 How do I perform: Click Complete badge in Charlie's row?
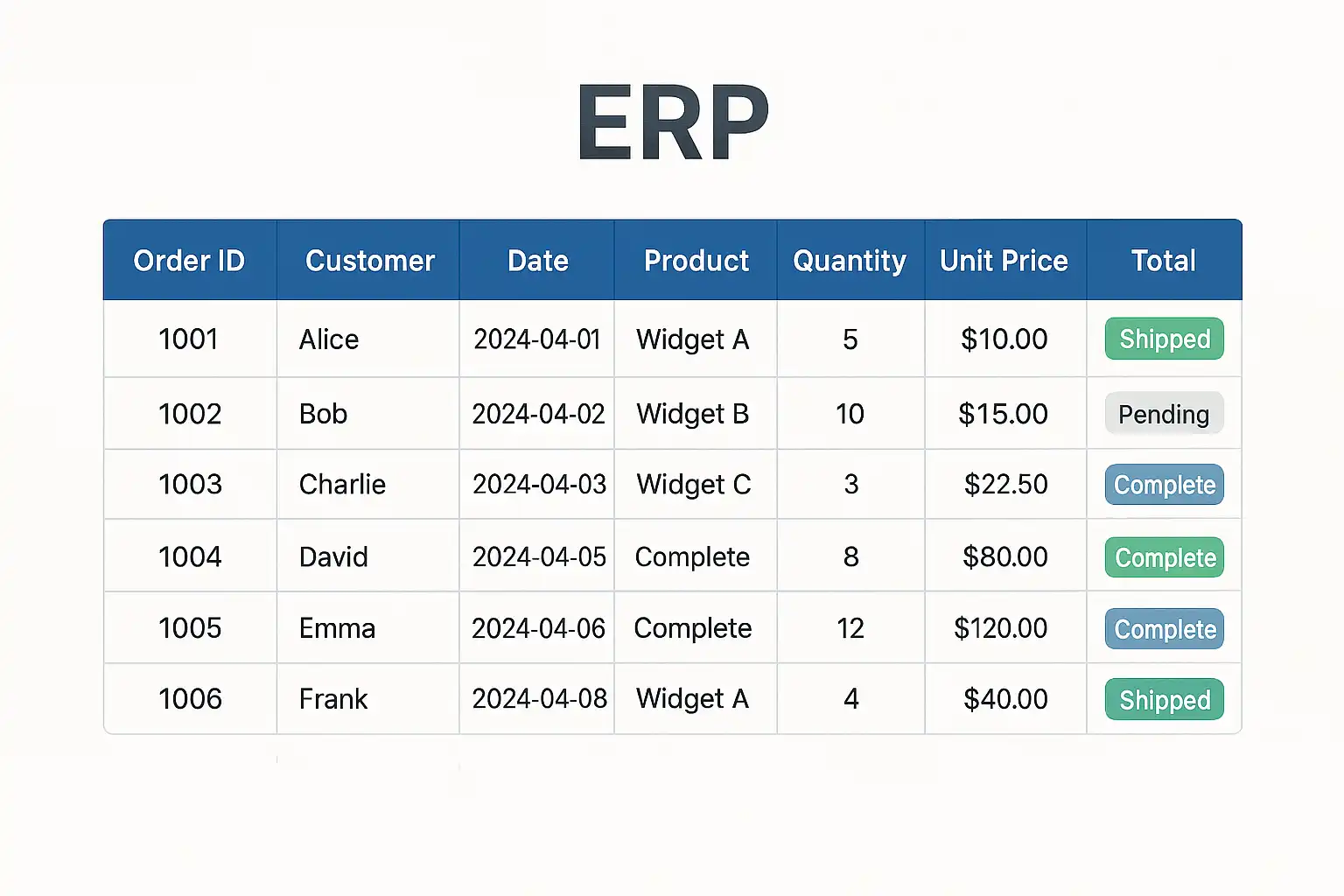[x=1164, y=485]
